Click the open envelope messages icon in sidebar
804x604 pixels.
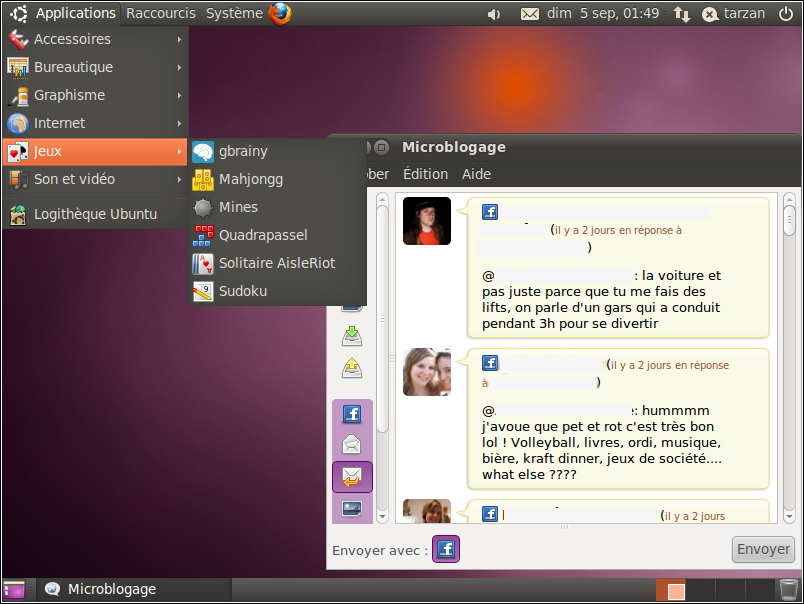click(352, 445)
